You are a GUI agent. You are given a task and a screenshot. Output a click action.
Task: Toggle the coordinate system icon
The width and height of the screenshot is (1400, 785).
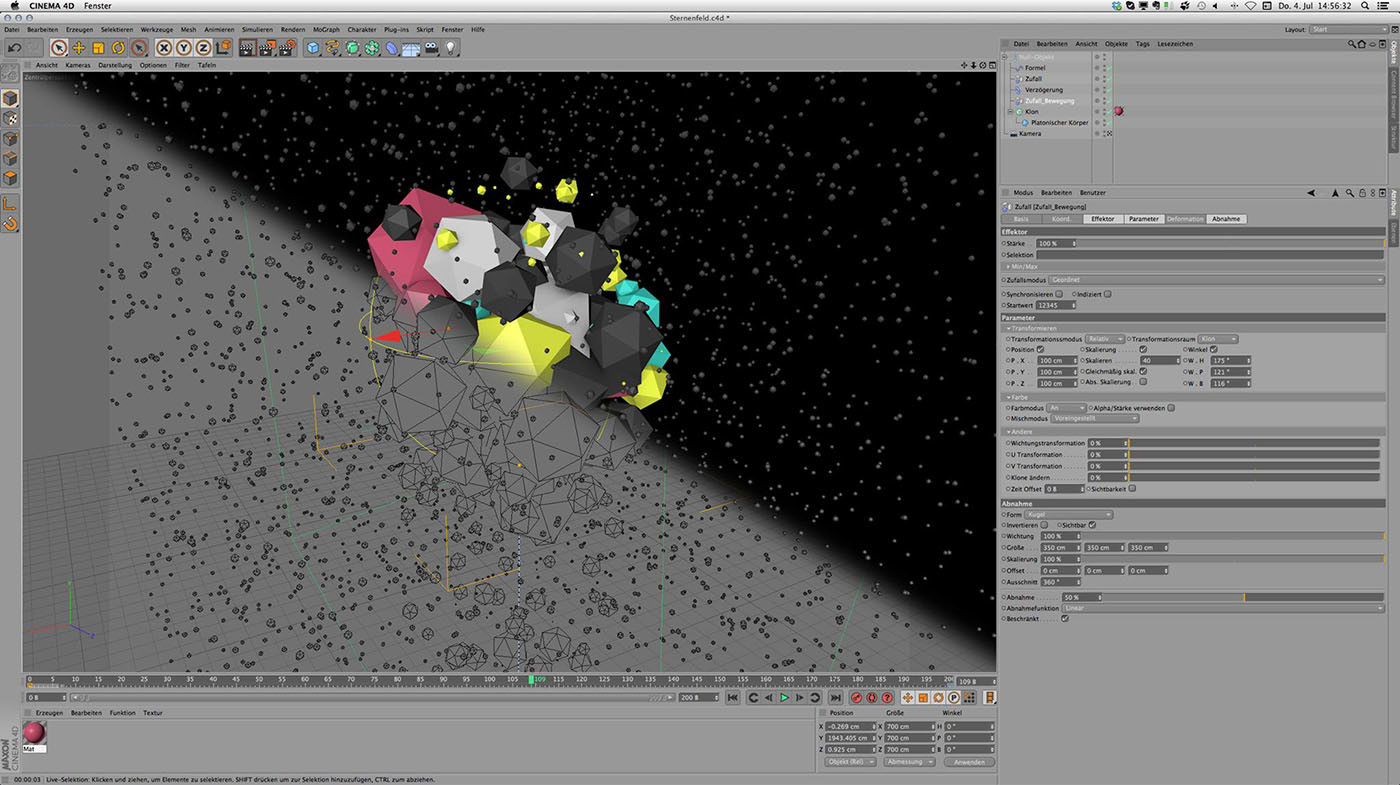pos(223,47)
